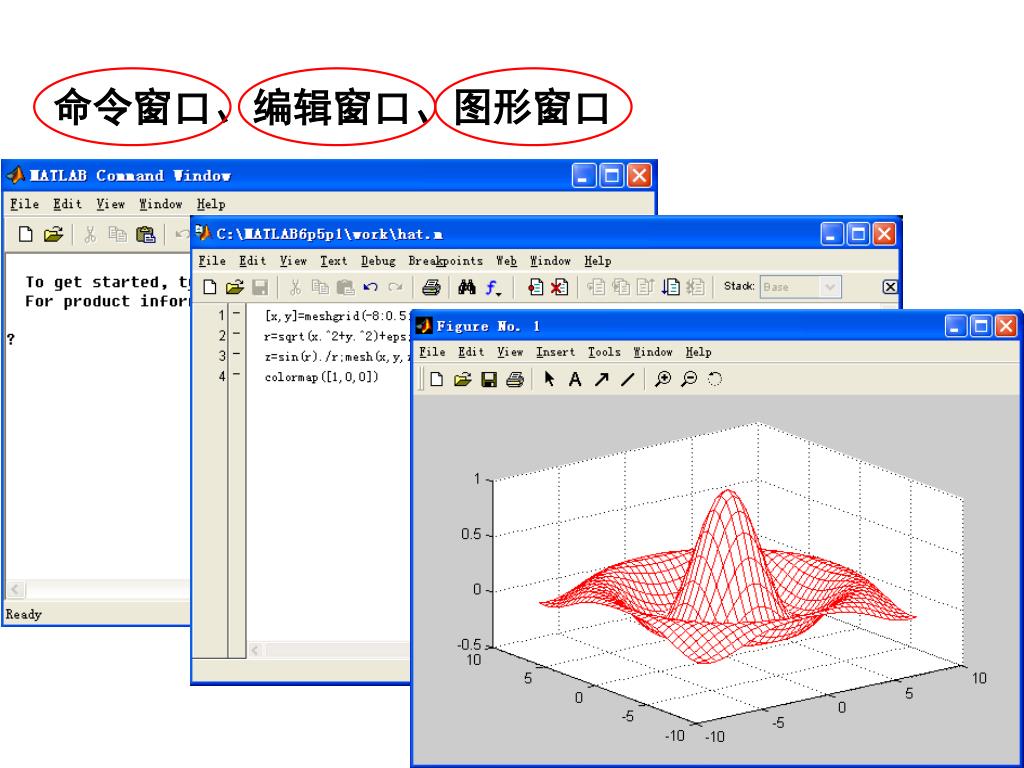This screenshot has height=768, width=1024.
Task: Click Print icon in hat.m editor toolbar
Action: [431, 287]
